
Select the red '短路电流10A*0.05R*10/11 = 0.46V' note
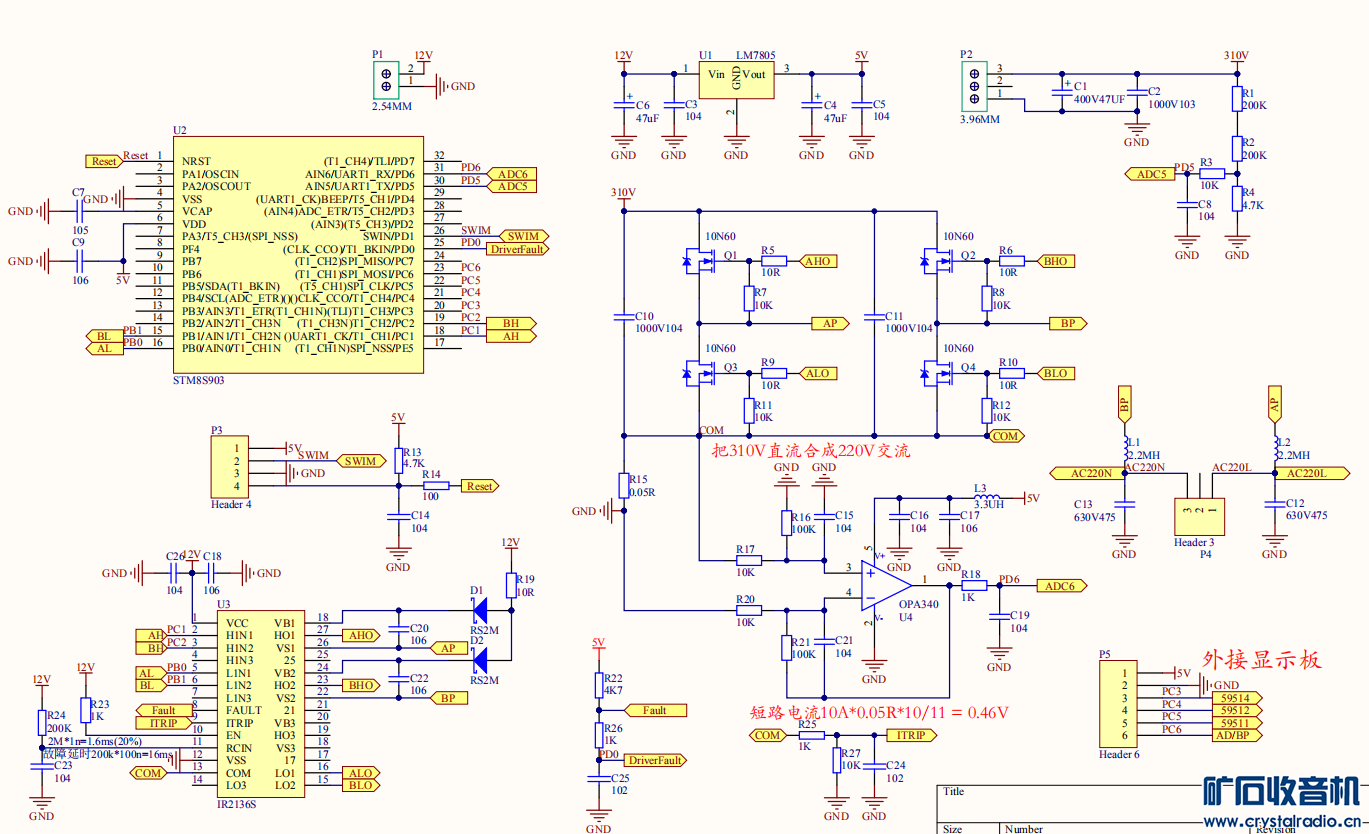pyautogui.click(x=879, y=713)
